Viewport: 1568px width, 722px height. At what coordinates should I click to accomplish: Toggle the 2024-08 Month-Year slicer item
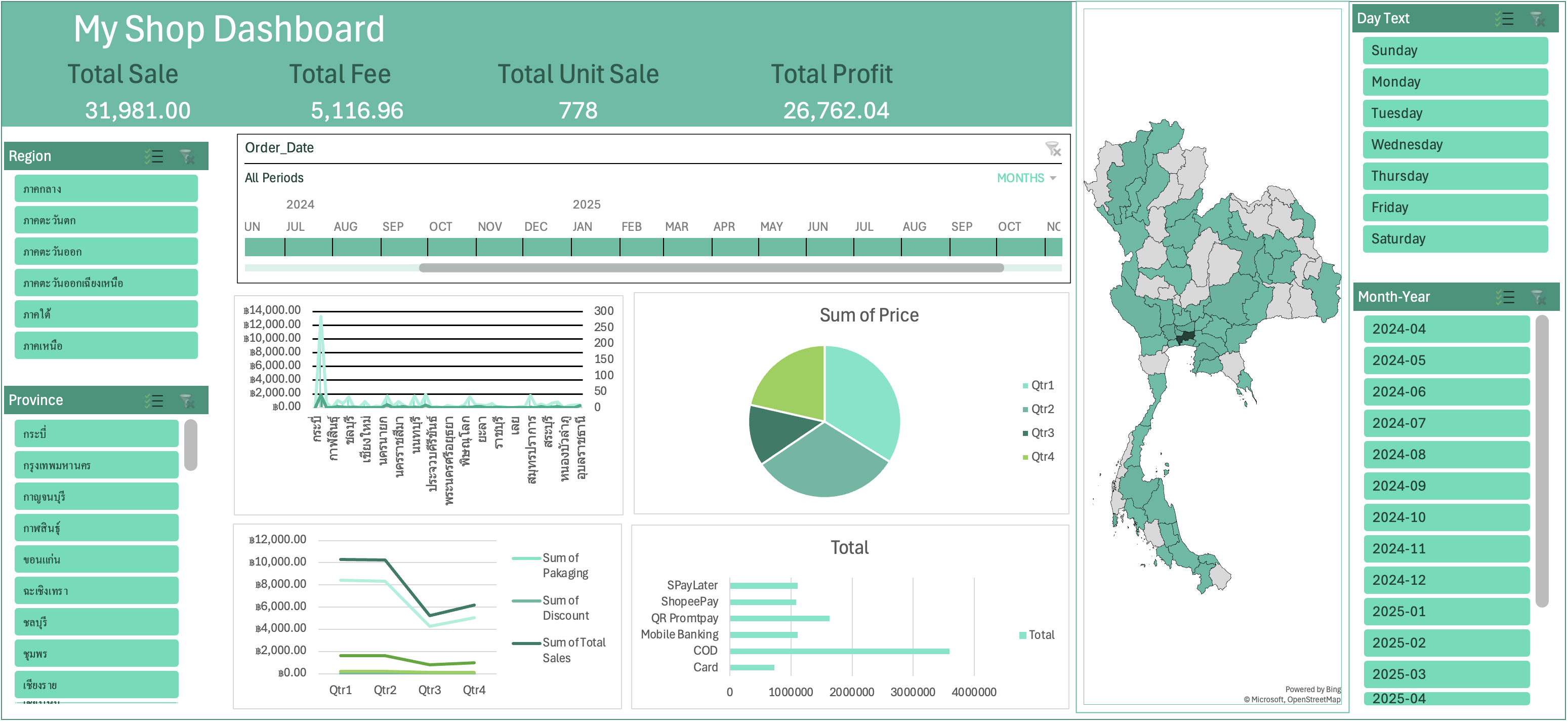point(1447,455)
